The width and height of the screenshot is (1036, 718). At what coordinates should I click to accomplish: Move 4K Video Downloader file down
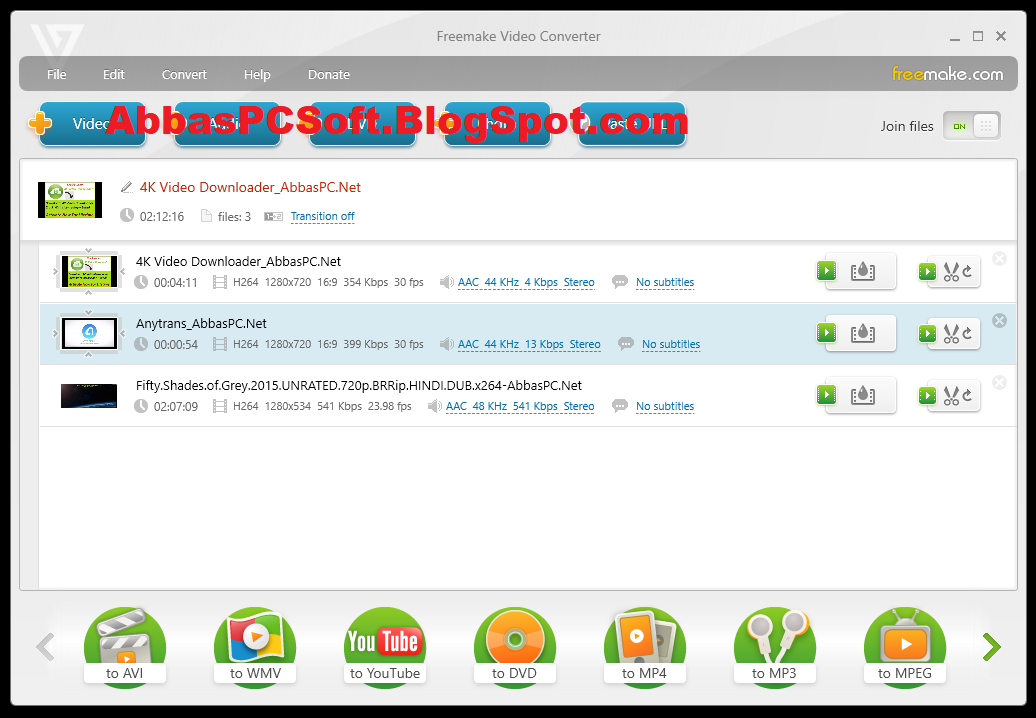point(89,293)
